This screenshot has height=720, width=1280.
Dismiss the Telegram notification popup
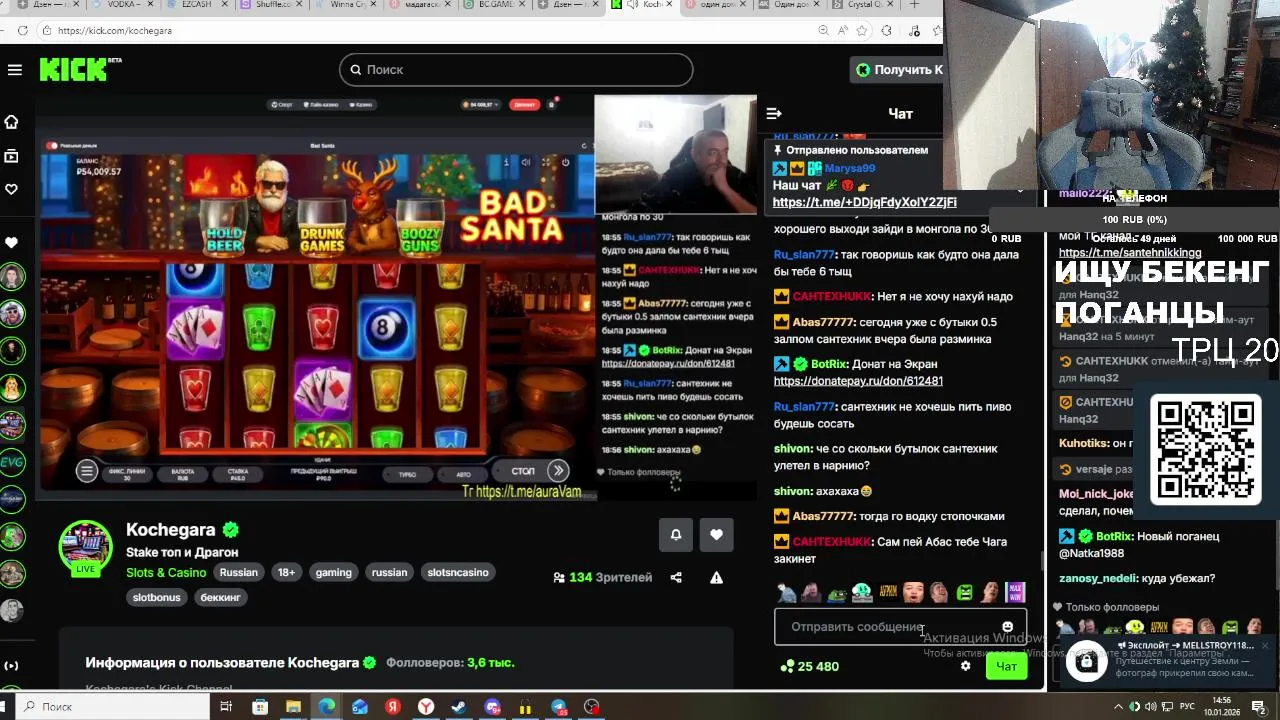[x=1265, y=646]
